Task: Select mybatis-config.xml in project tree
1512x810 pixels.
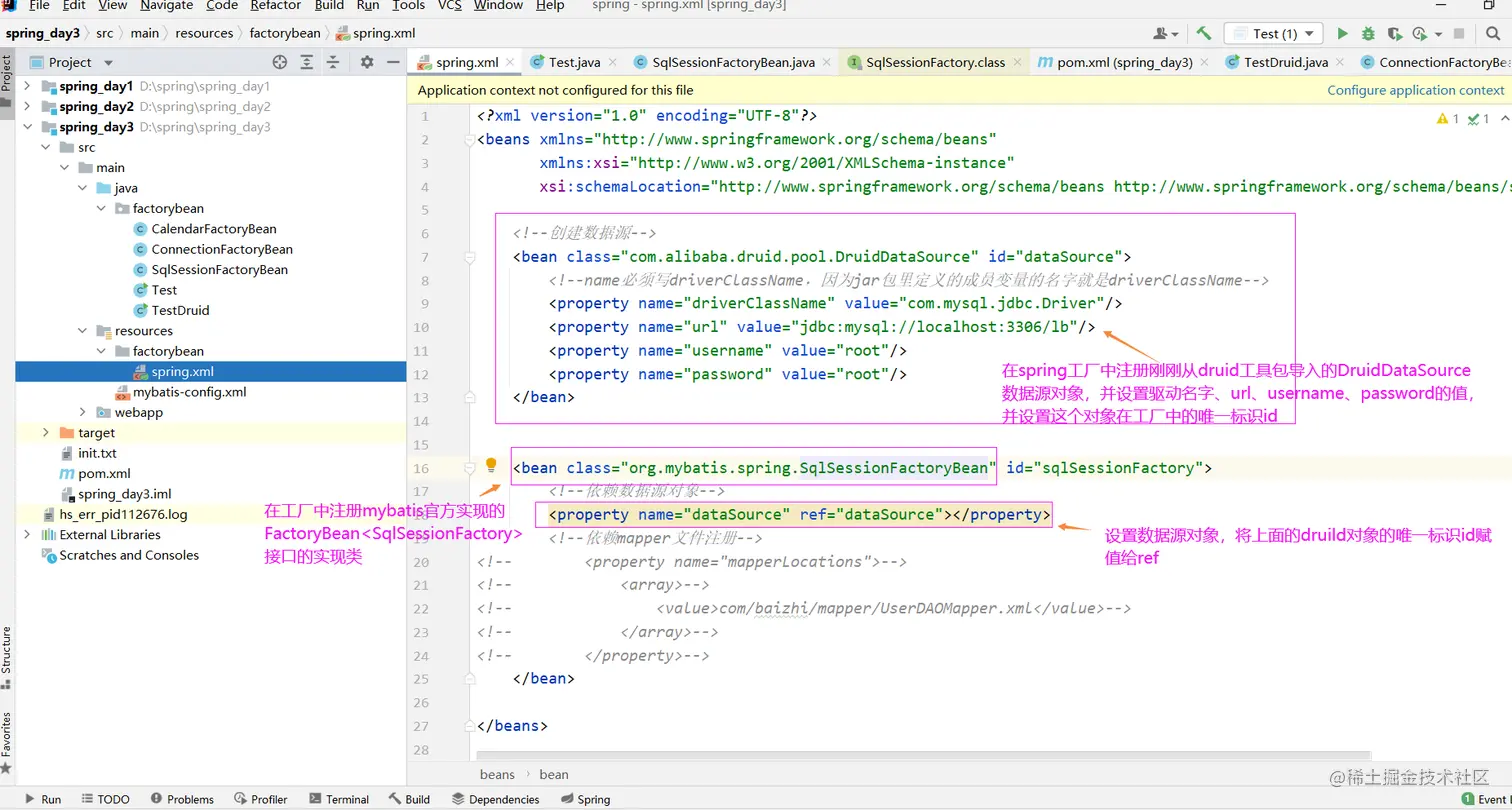Action: pos(190,392)
